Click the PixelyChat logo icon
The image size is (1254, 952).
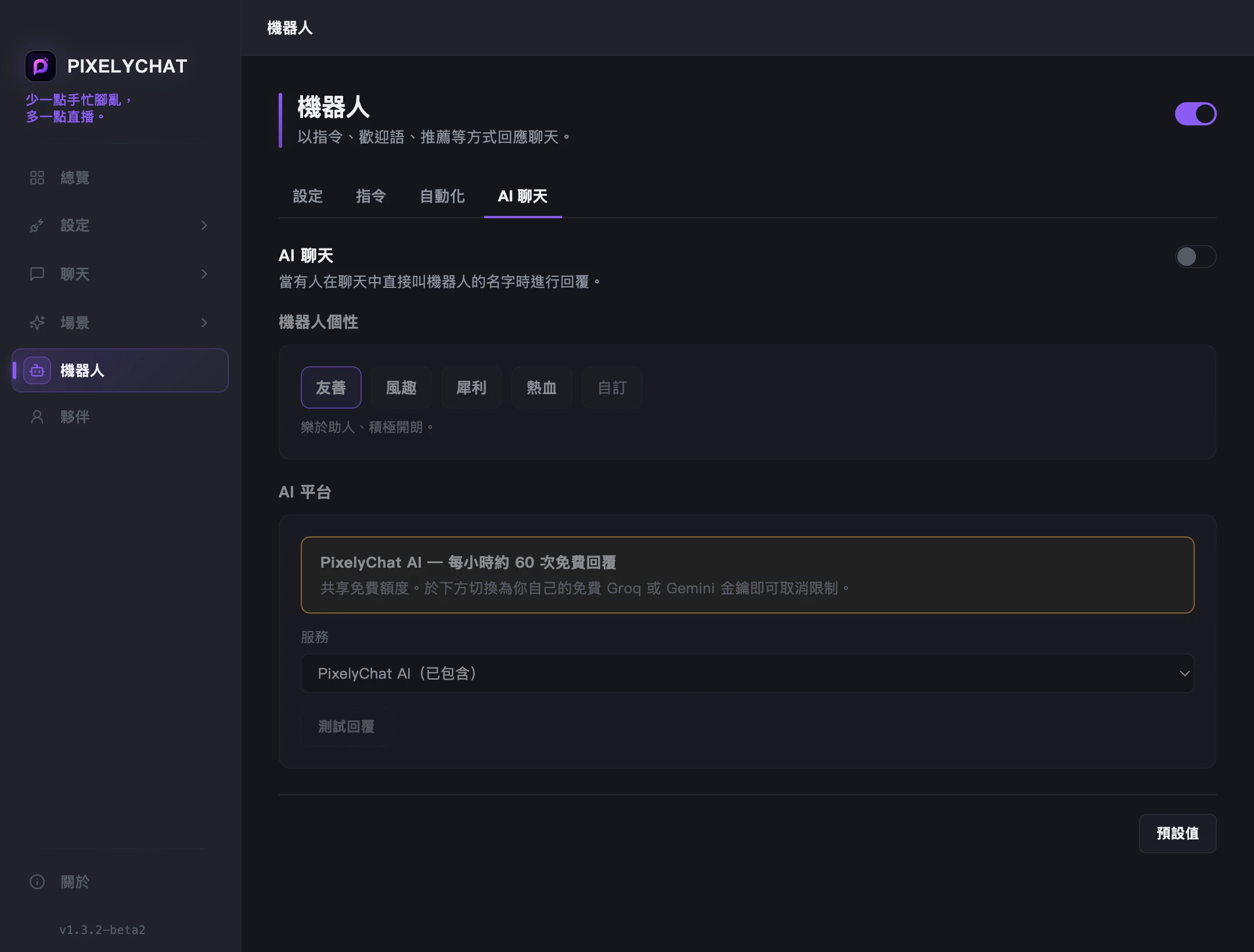point(41,66)
